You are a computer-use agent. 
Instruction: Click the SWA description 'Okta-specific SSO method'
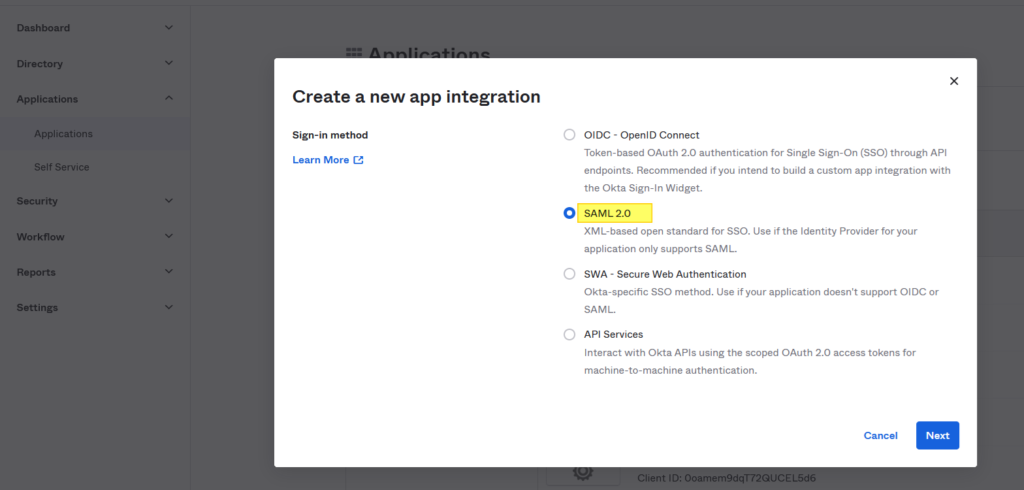pos(761,301)
